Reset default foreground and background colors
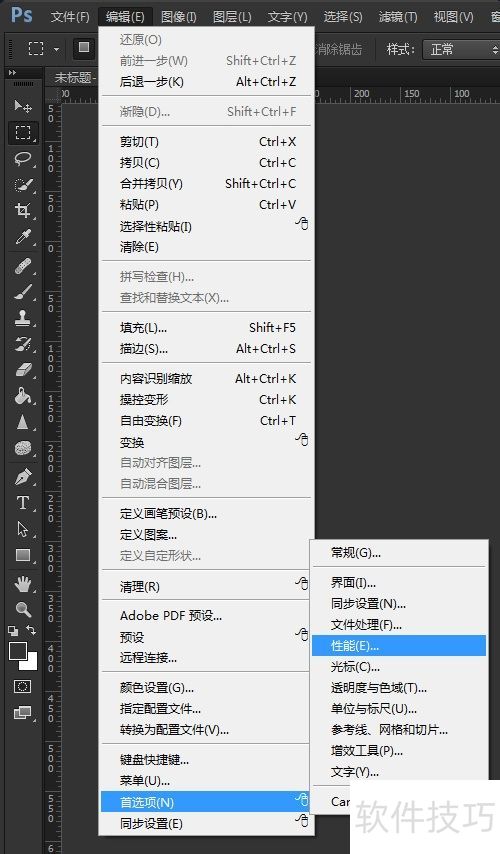The width and height of the screenshot is (500, 854). tap(13, 631)
